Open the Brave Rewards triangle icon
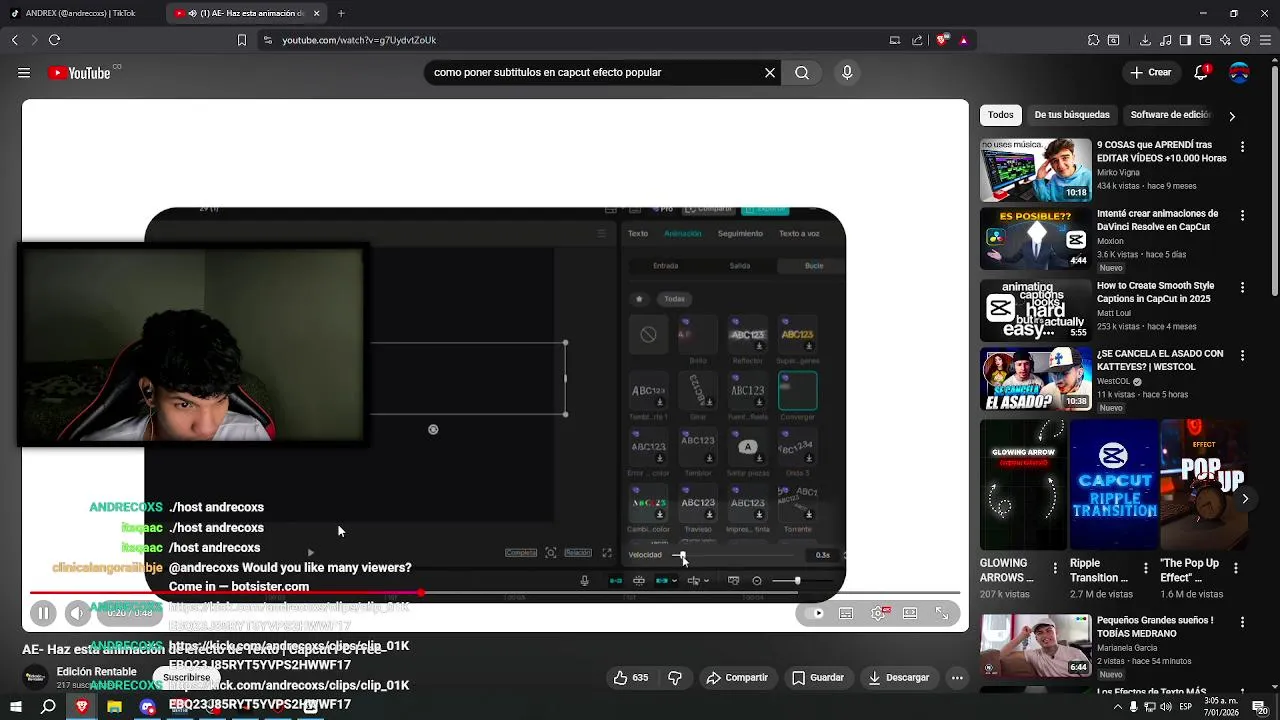The width and height of the screenshot is (1280, 720). pos(963,40)
